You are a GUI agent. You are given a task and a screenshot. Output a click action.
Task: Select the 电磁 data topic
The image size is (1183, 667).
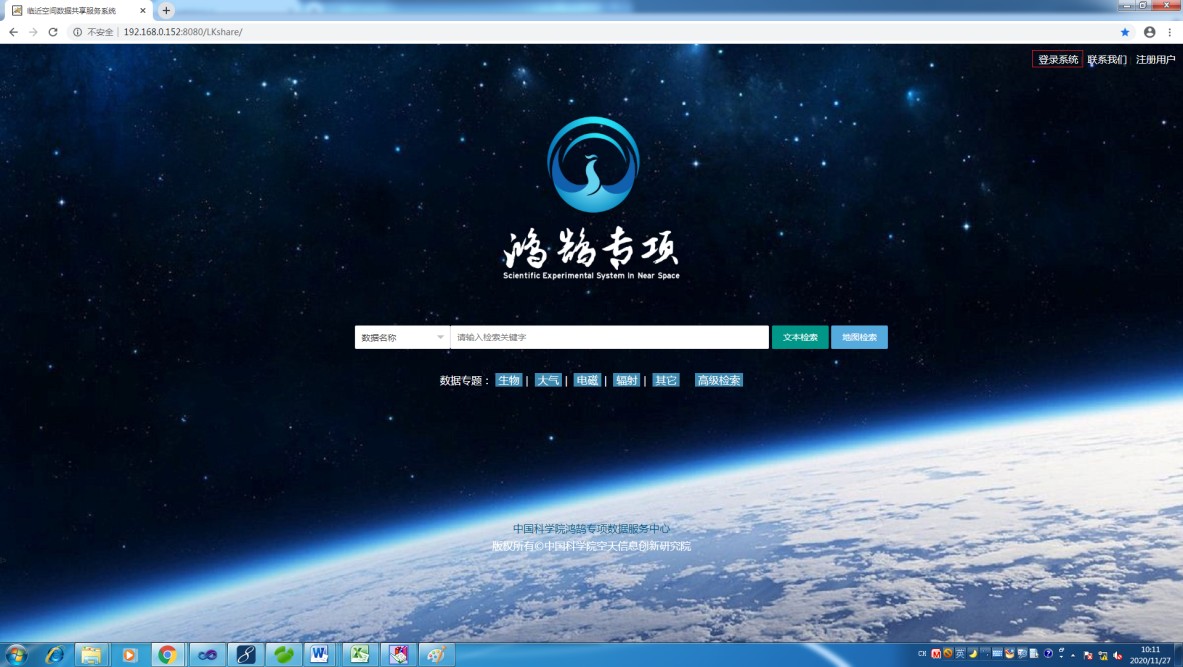pos(587,380)
